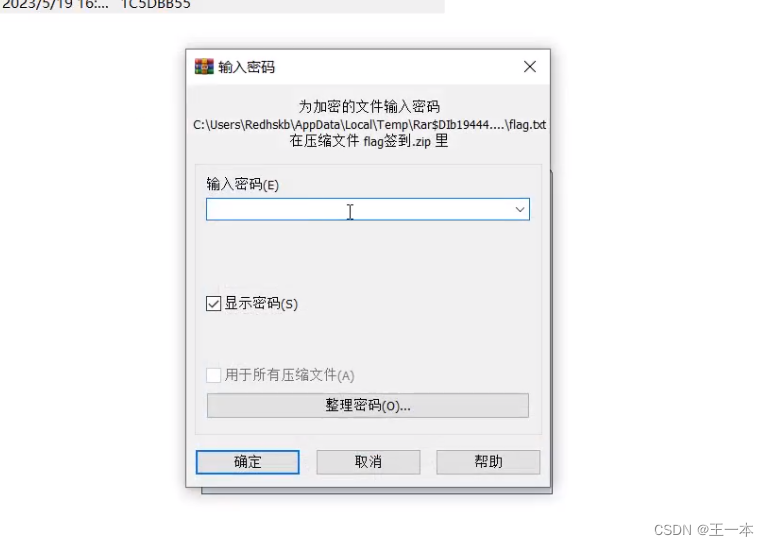Expand the password history dropdown arrow
The image size is (769, 546).
pos(520,209)
